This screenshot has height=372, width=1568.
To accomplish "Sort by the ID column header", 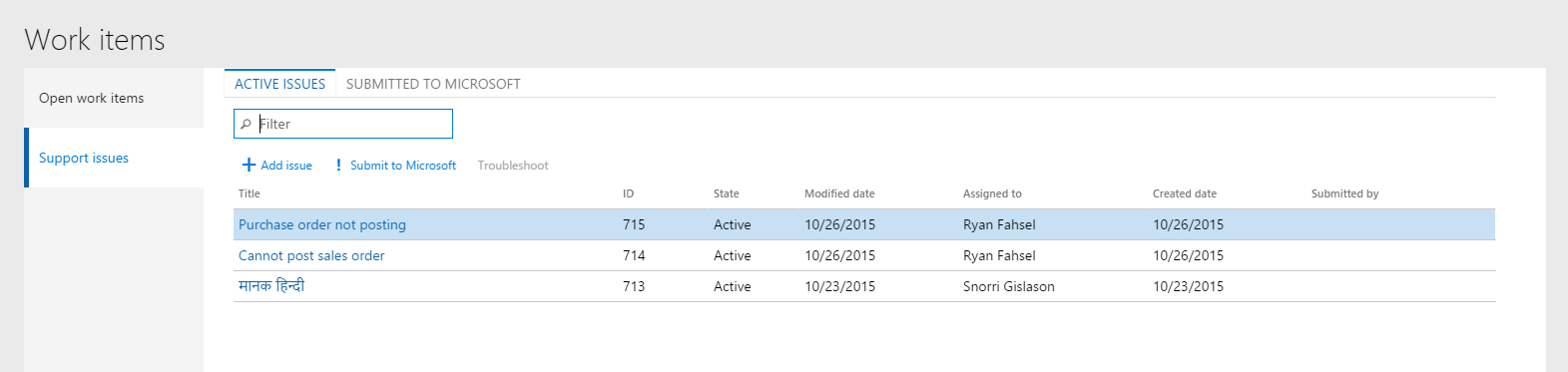I will [628, 193].
